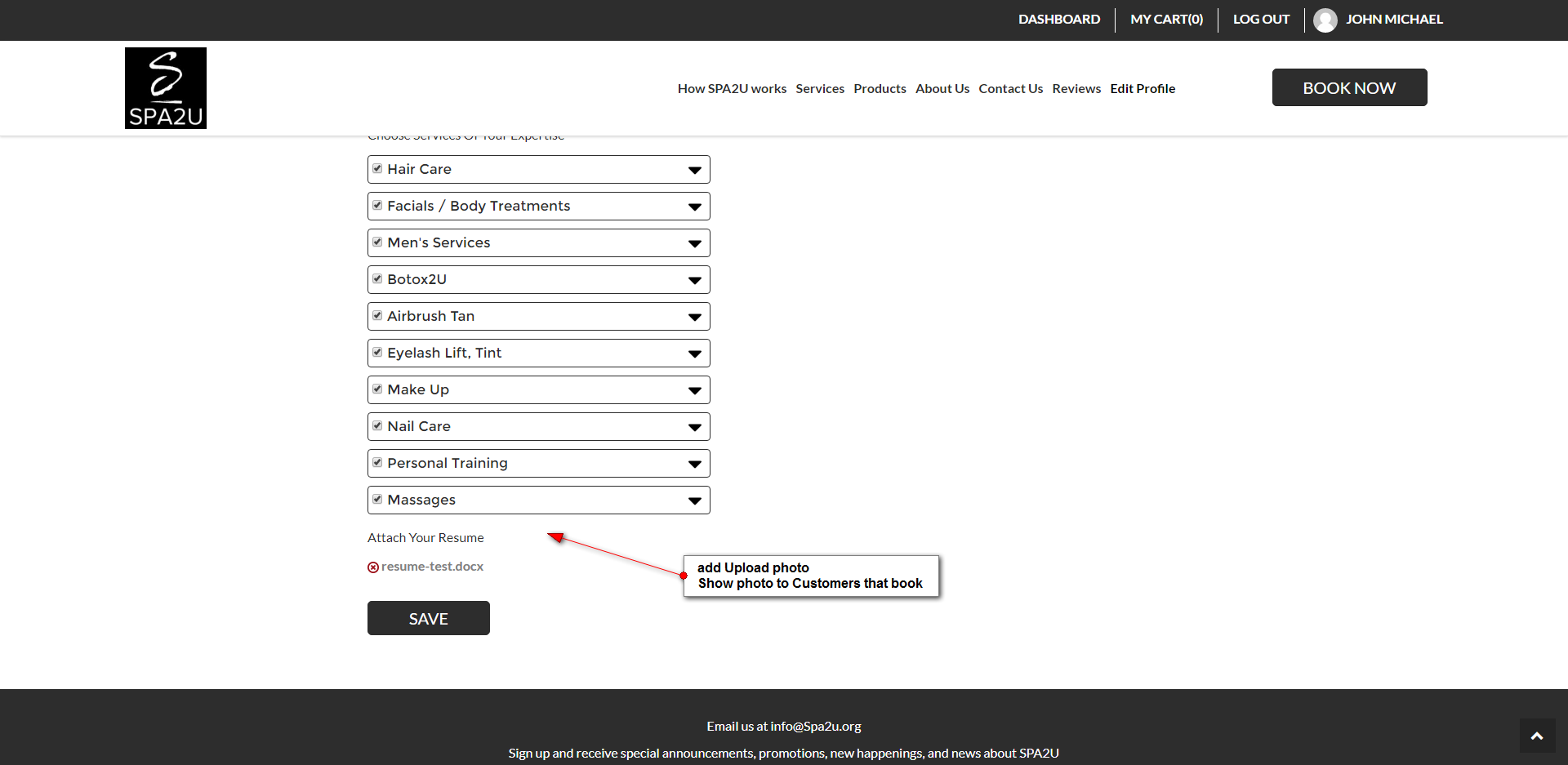The height and width of the screenshot is (765, 1568).
Task: Go to the Services menu item
Action: (x=820, y=88)
